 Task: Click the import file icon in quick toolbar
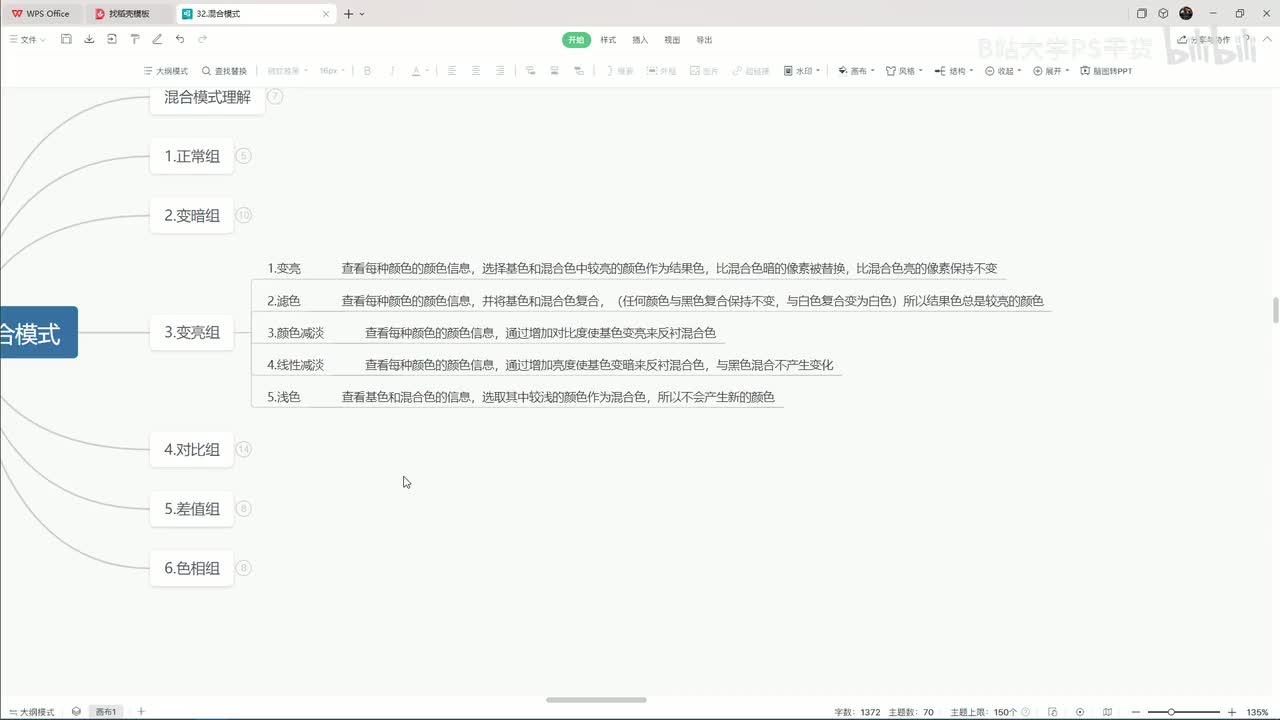tap(111, 39)
